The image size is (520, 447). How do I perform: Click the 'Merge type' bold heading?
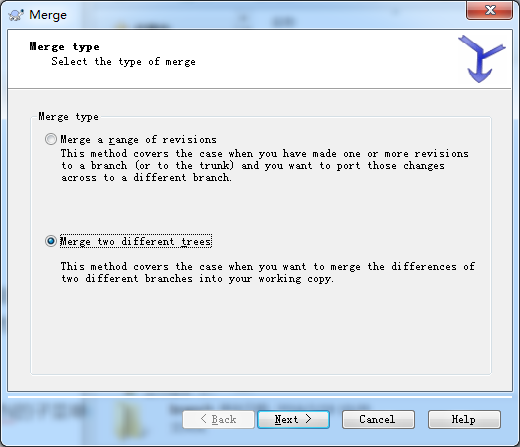pos(64,47)
